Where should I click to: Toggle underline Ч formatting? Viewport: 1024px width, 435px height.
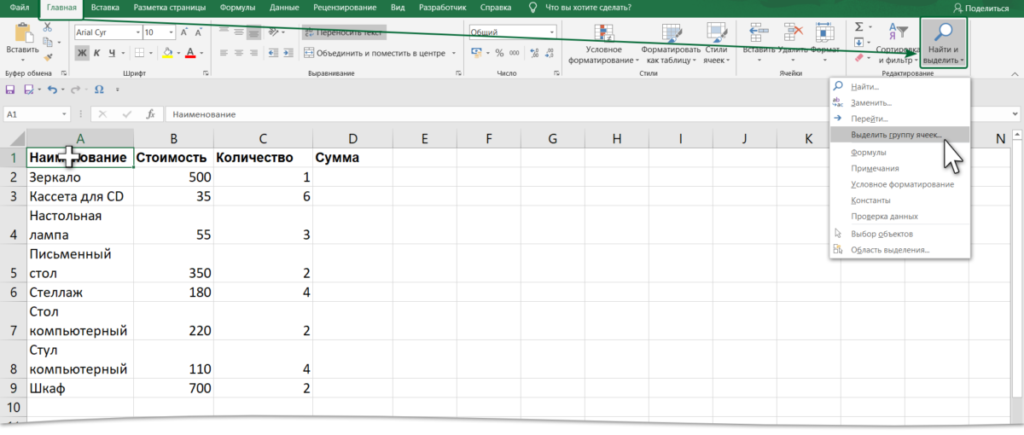click(112, 53)
